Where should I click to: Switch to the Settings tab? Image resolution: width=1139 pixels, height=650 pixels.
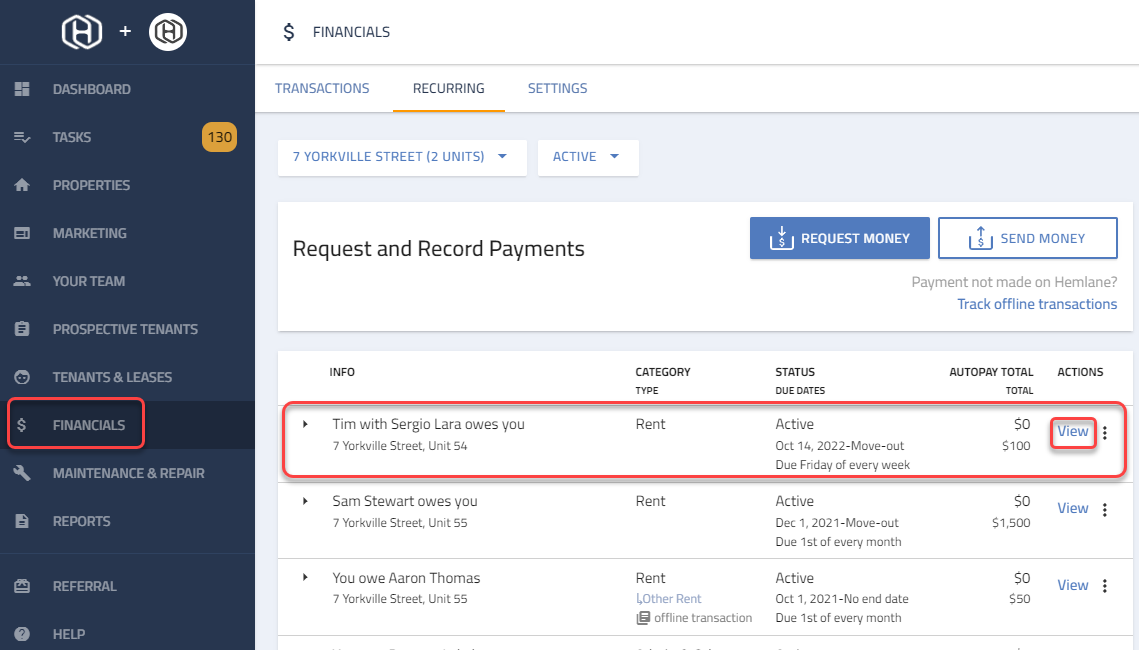557,88
